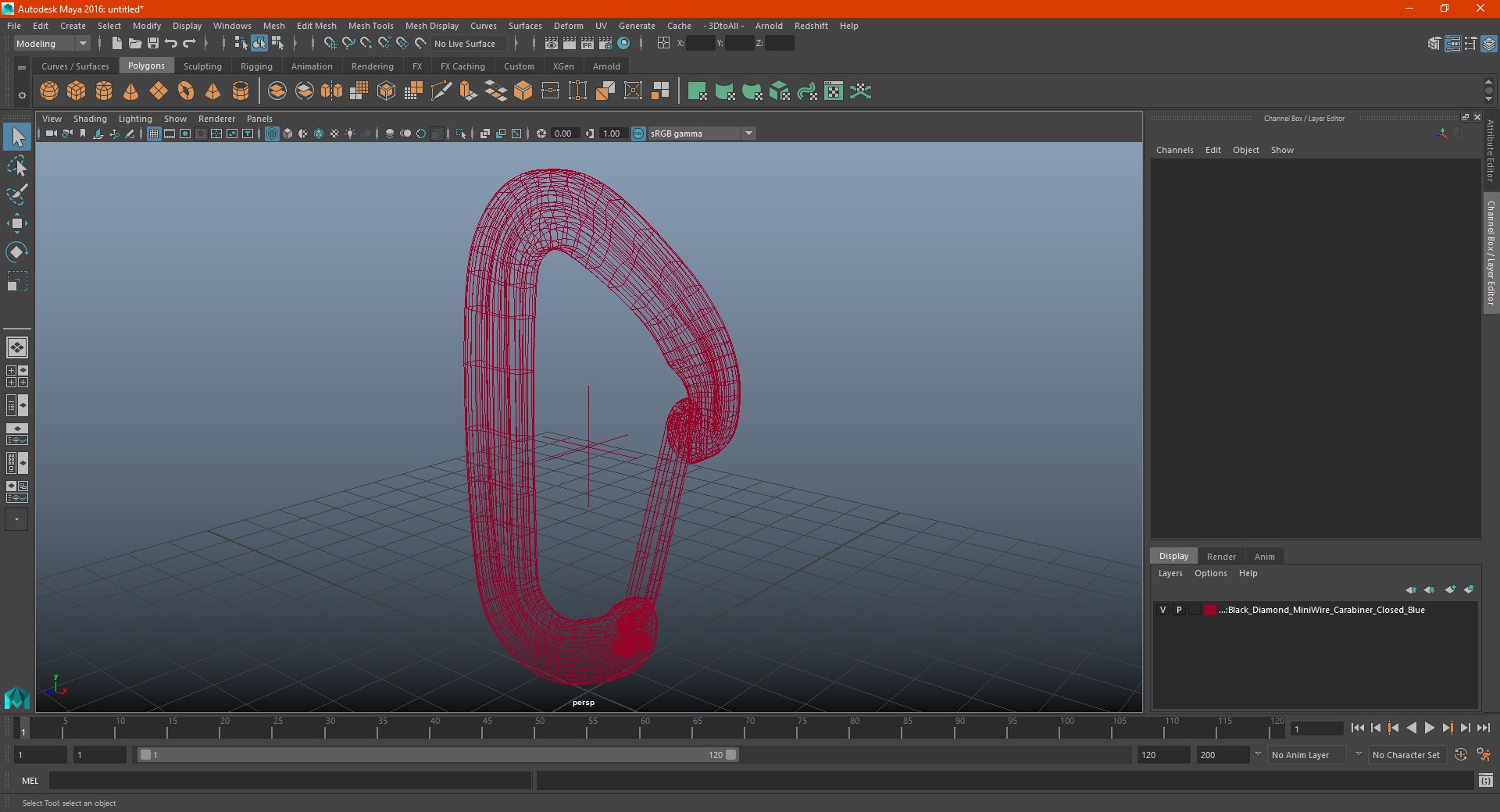The height and width of the screenshot is (812, 1500).
Task: Open the Hypershade window icon
Action: click(x=624, y=44)
